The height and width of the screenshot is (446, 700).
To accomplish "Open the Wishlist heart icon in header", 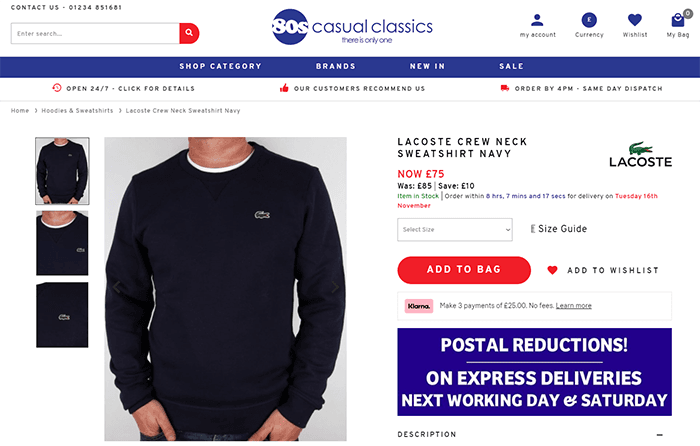I will (634, 20).
